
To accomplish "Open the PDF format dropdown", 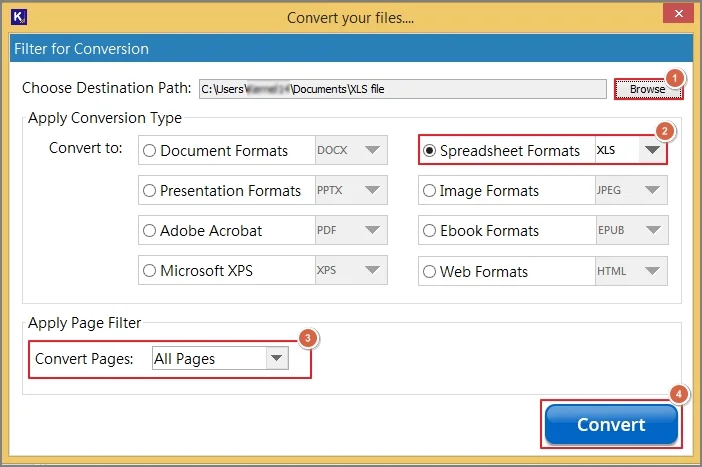I will [373, 231].
